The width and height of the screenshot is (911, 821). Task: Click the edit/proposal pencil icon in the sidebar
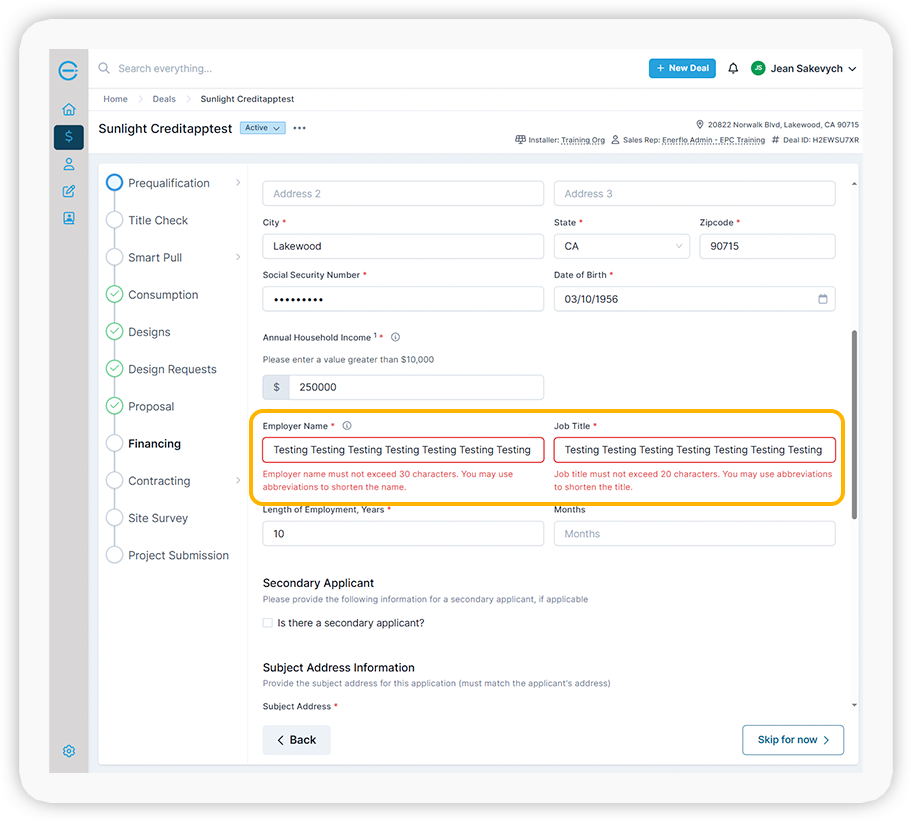click(68, 190)
